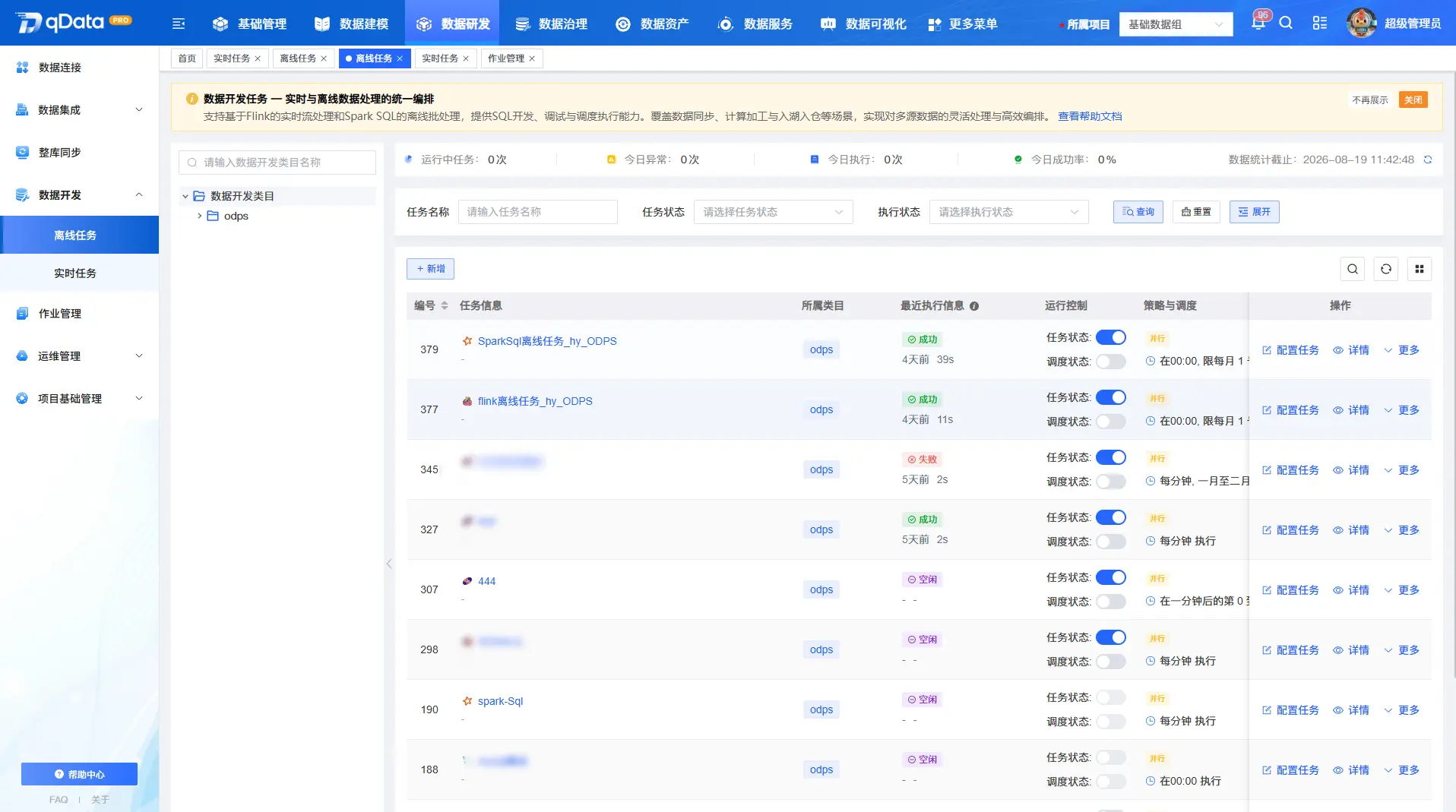Open the 任务状态 dropdown filter
1456x812 pixels.
tap(773, 212)
